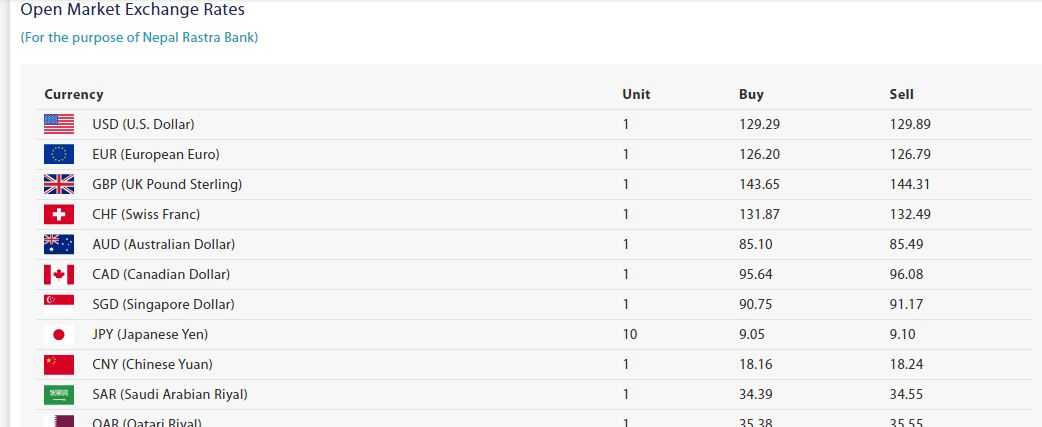Click the Swiss flag icon
1042x427 pixels.
click(x=59, y=214)
